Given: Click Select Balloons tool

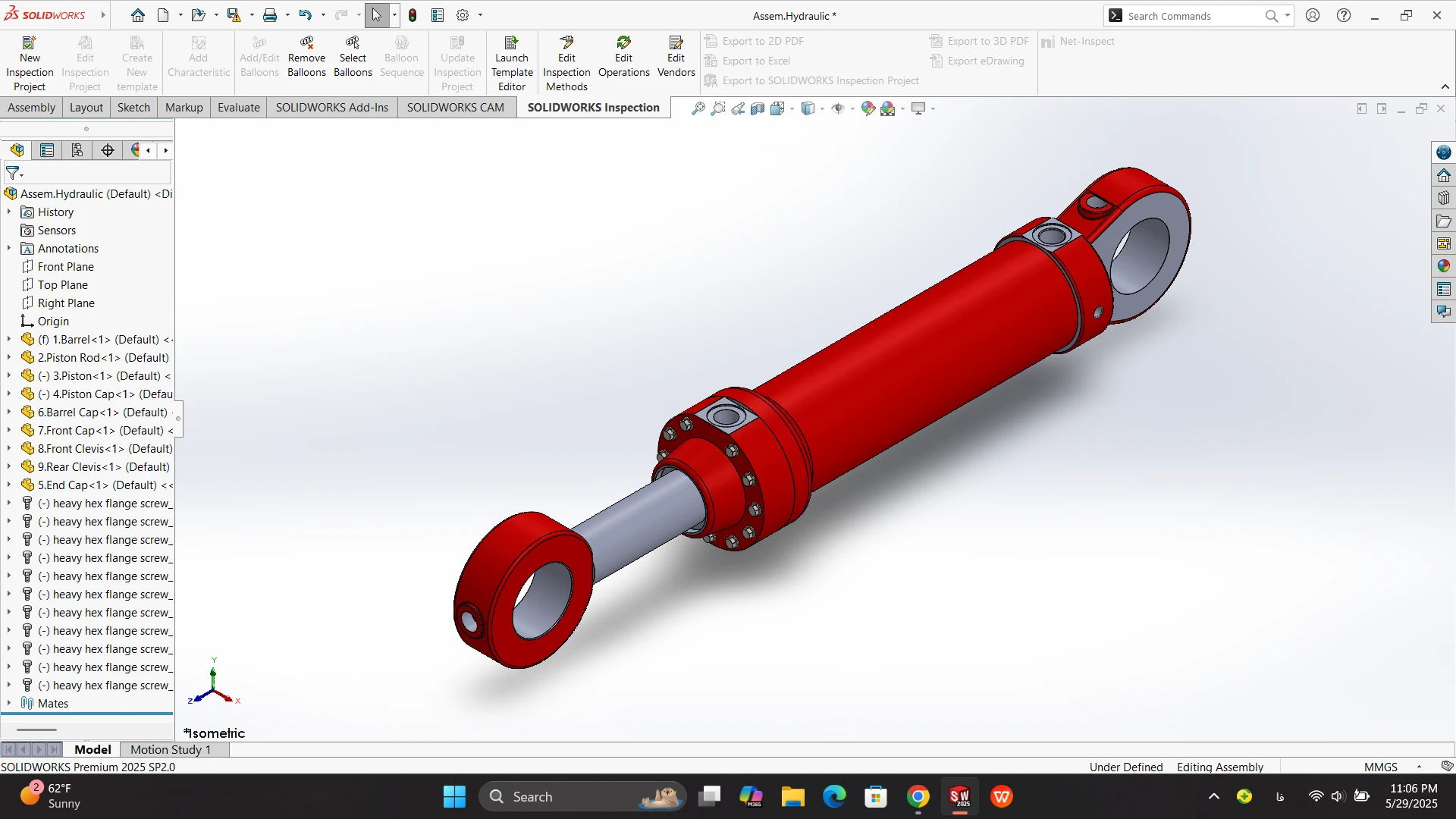Looking at the screenshot, I should pyautogui.click(x=353, y=57).
